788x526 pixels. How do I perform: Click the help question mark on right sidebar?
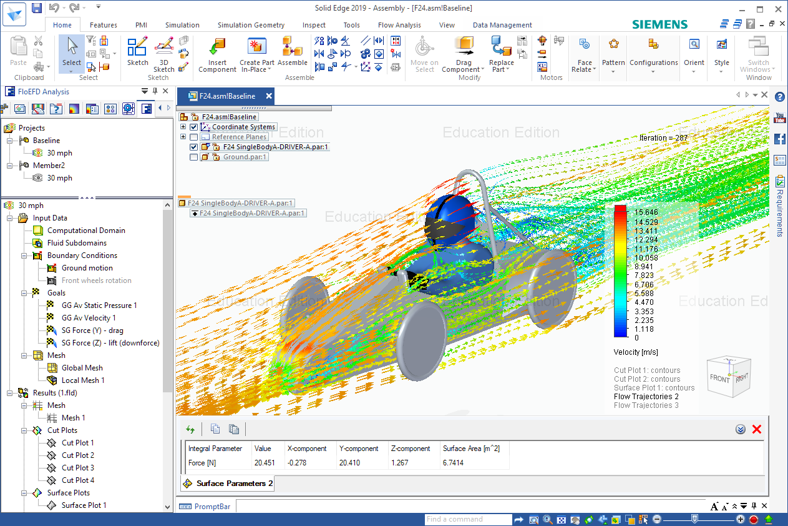(779, 97)
